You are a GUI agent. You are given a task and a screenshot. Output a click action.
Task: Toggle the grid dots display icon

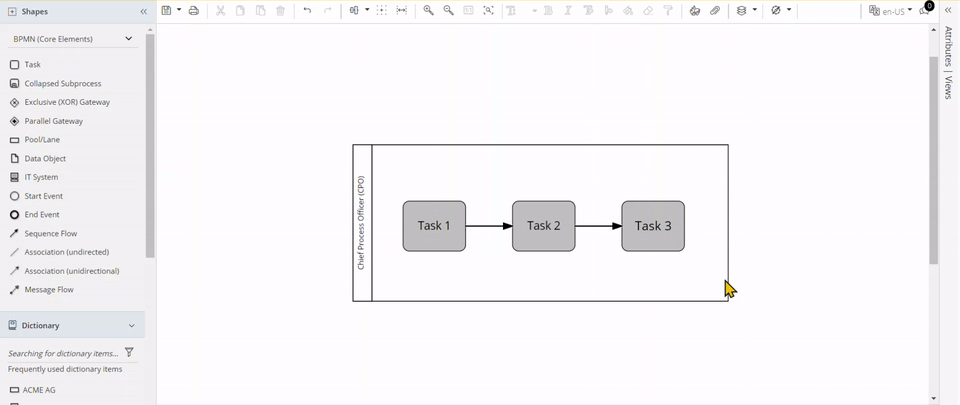pyautogui.click(x=382, y=10)
